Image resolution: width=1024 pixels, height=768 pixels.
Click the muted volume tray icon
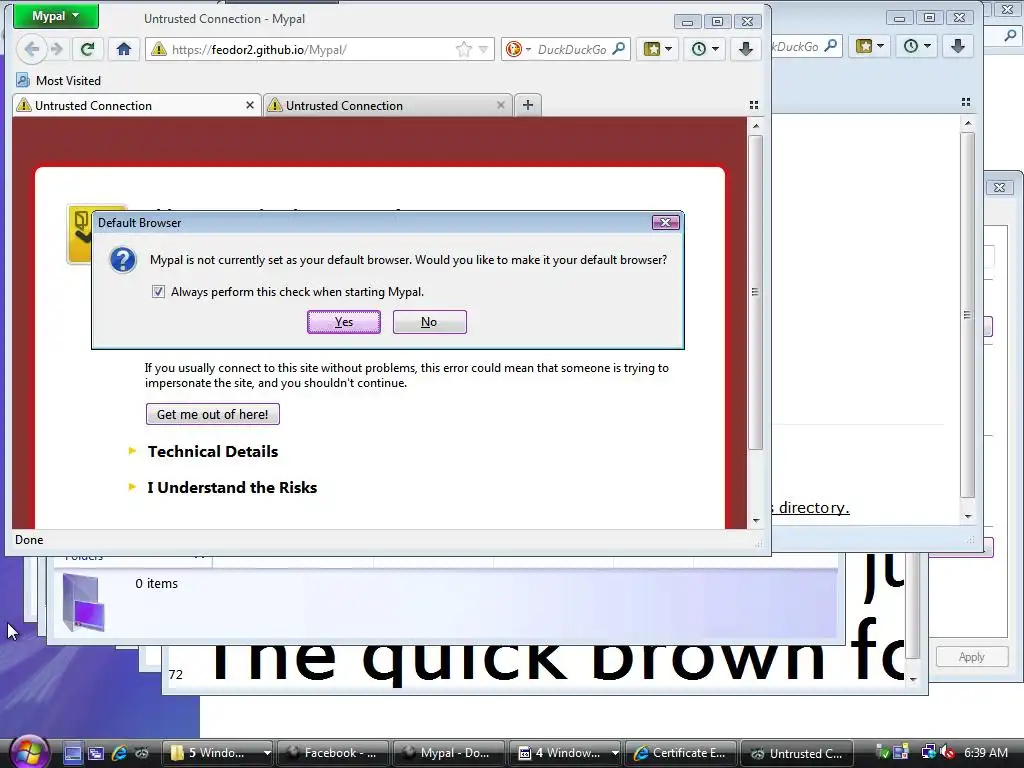[x=947, y=752]
